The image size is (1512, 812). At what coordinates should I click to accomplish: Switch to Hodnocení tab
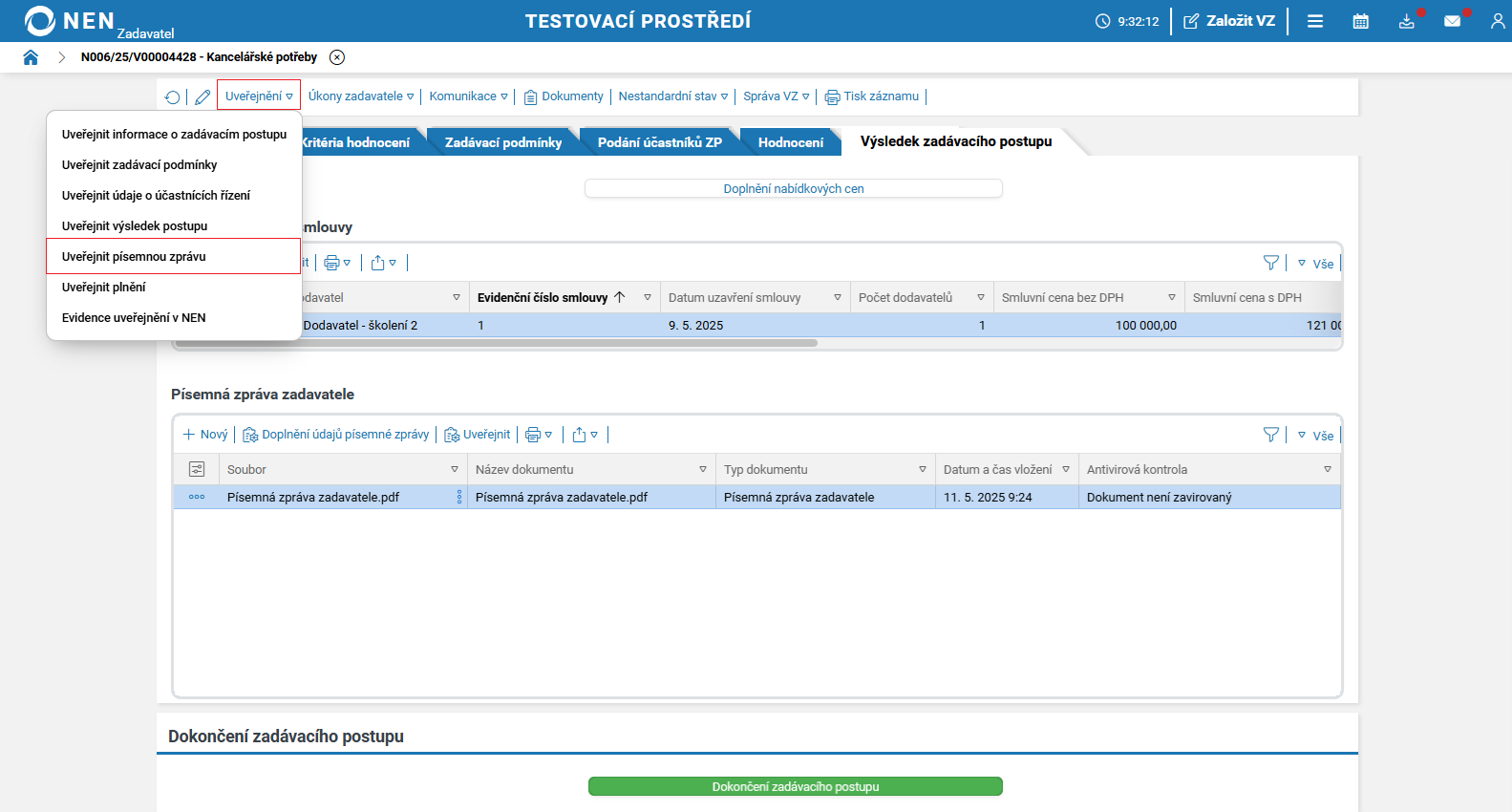791,142
